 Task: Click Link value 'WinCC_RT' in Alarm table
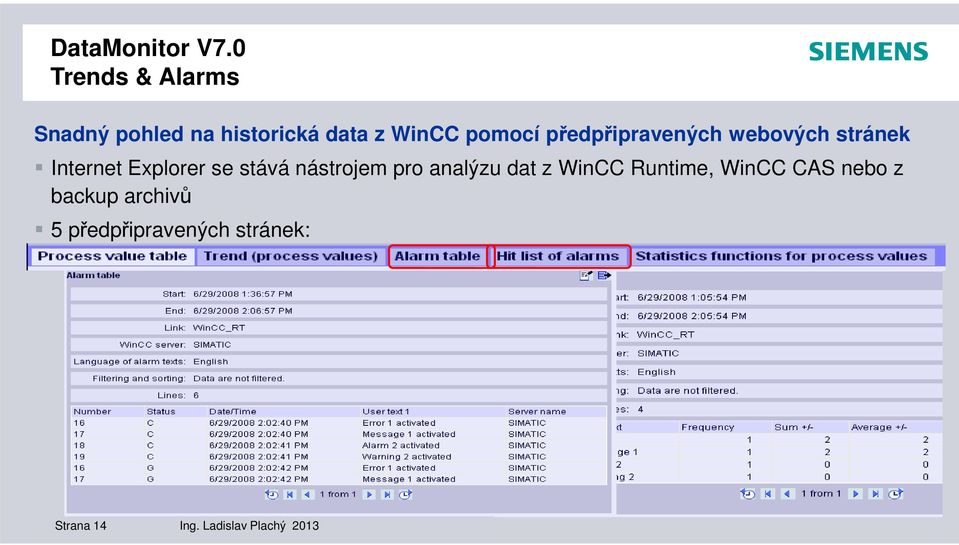[x=219, y=328]
